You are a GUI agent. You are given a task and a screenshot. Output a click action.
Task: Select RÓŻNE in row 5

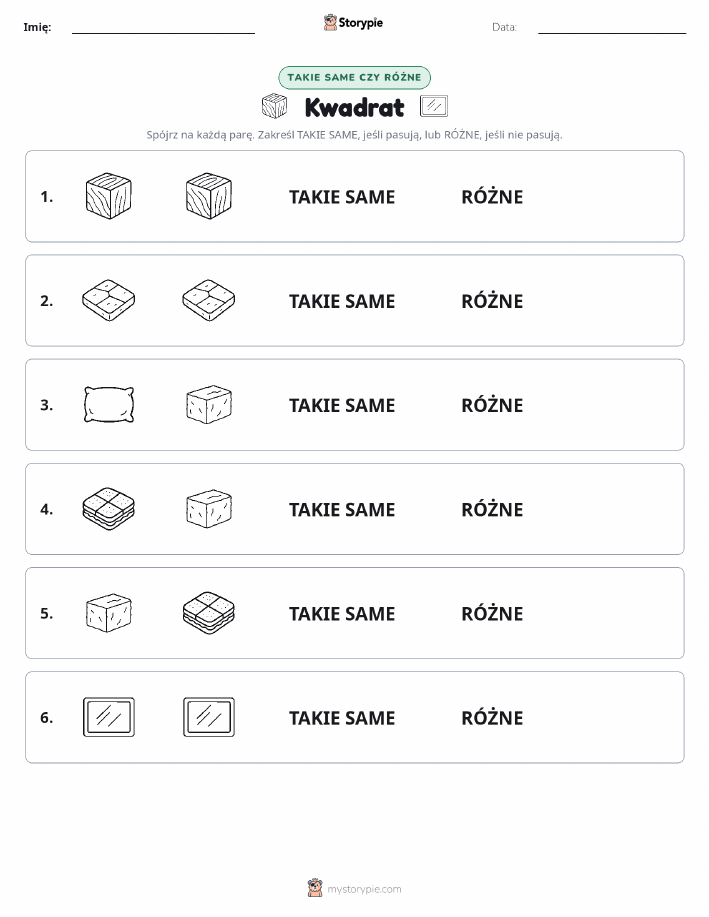point(492,613)
